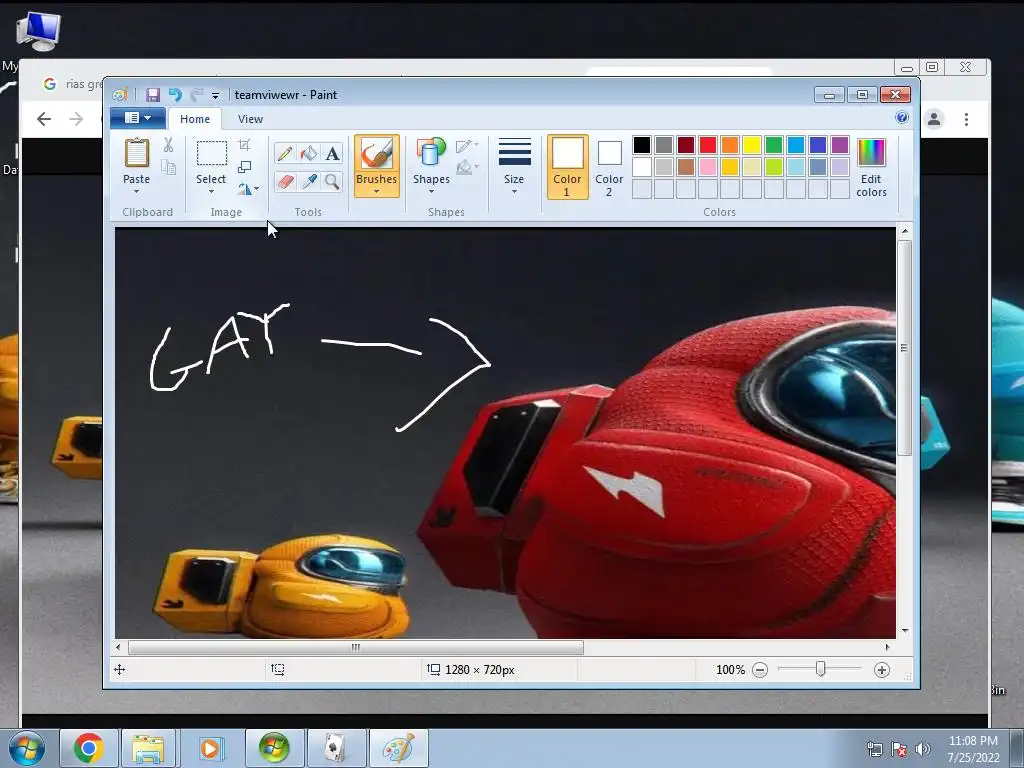Open Chrome from the taskbar
Viewport: 1024px width, 768px height.
click(x=89, y=748)
